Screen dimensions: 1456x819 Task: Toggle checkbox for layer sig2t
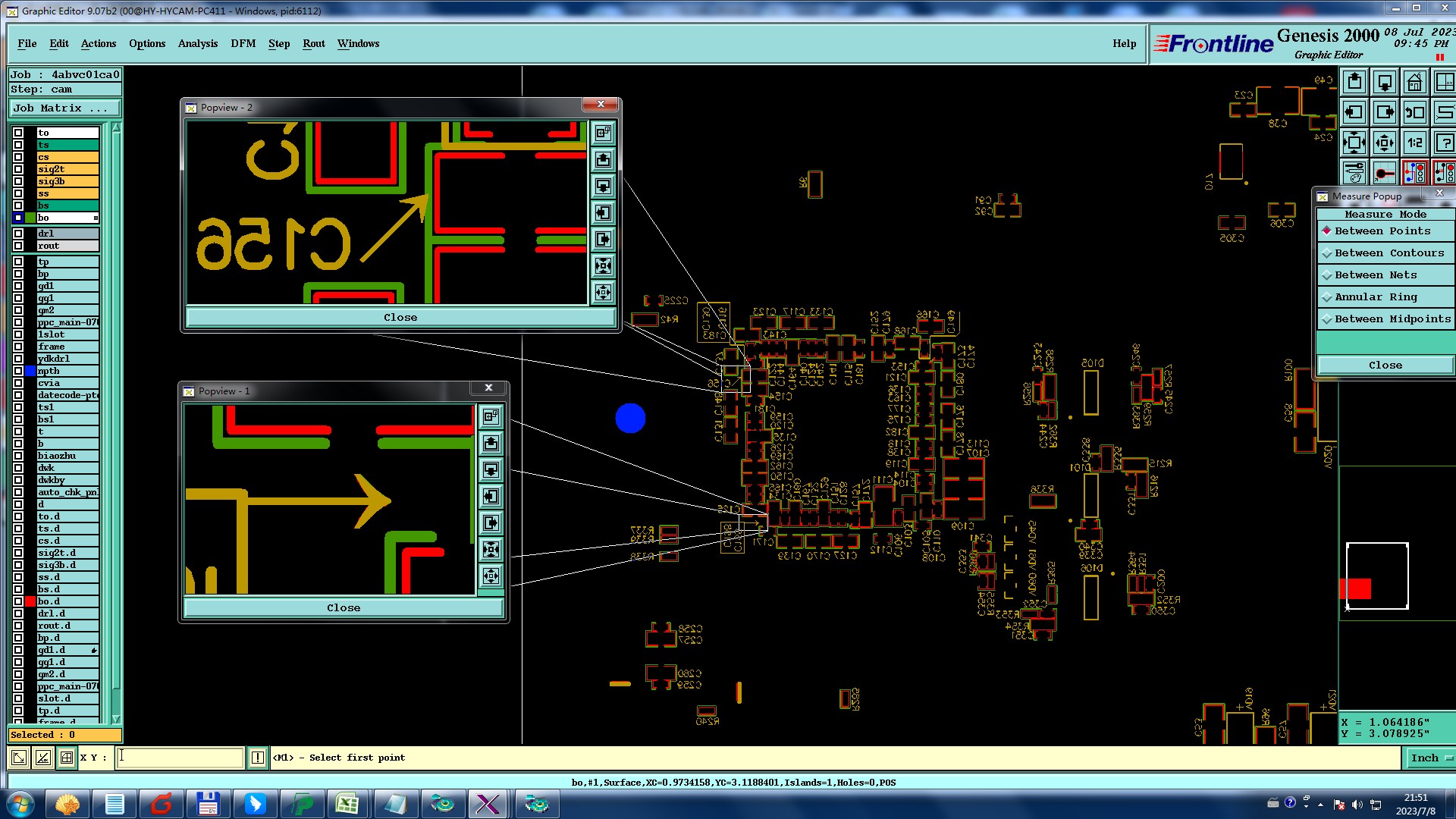pos(18,169)
